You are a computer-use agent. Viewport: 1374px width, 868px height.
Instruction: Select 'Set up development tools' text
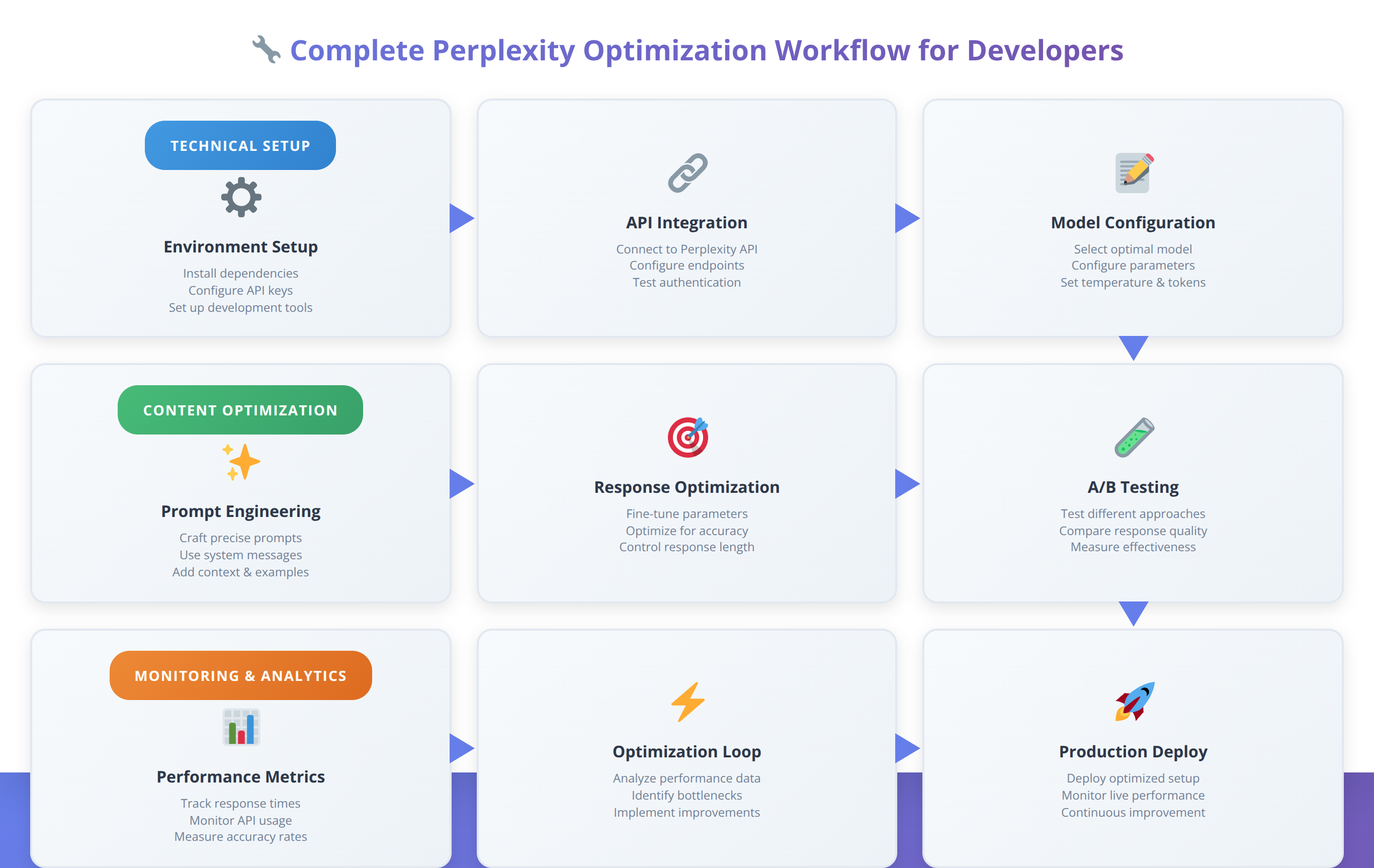[x=240, y=308]
